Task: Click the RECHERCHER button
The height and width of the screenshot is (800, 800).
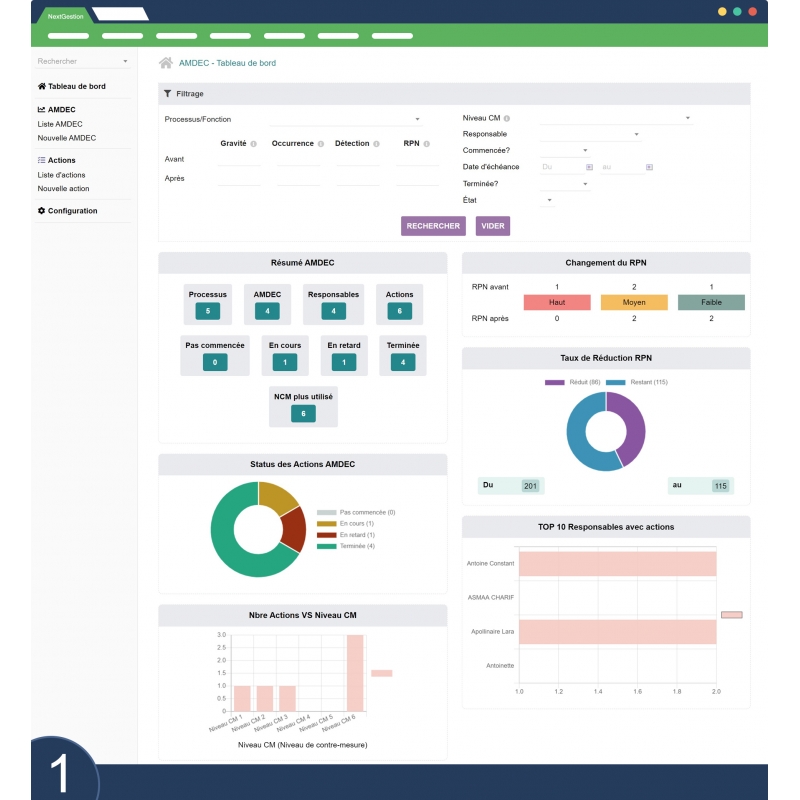Action: point(433,226)
